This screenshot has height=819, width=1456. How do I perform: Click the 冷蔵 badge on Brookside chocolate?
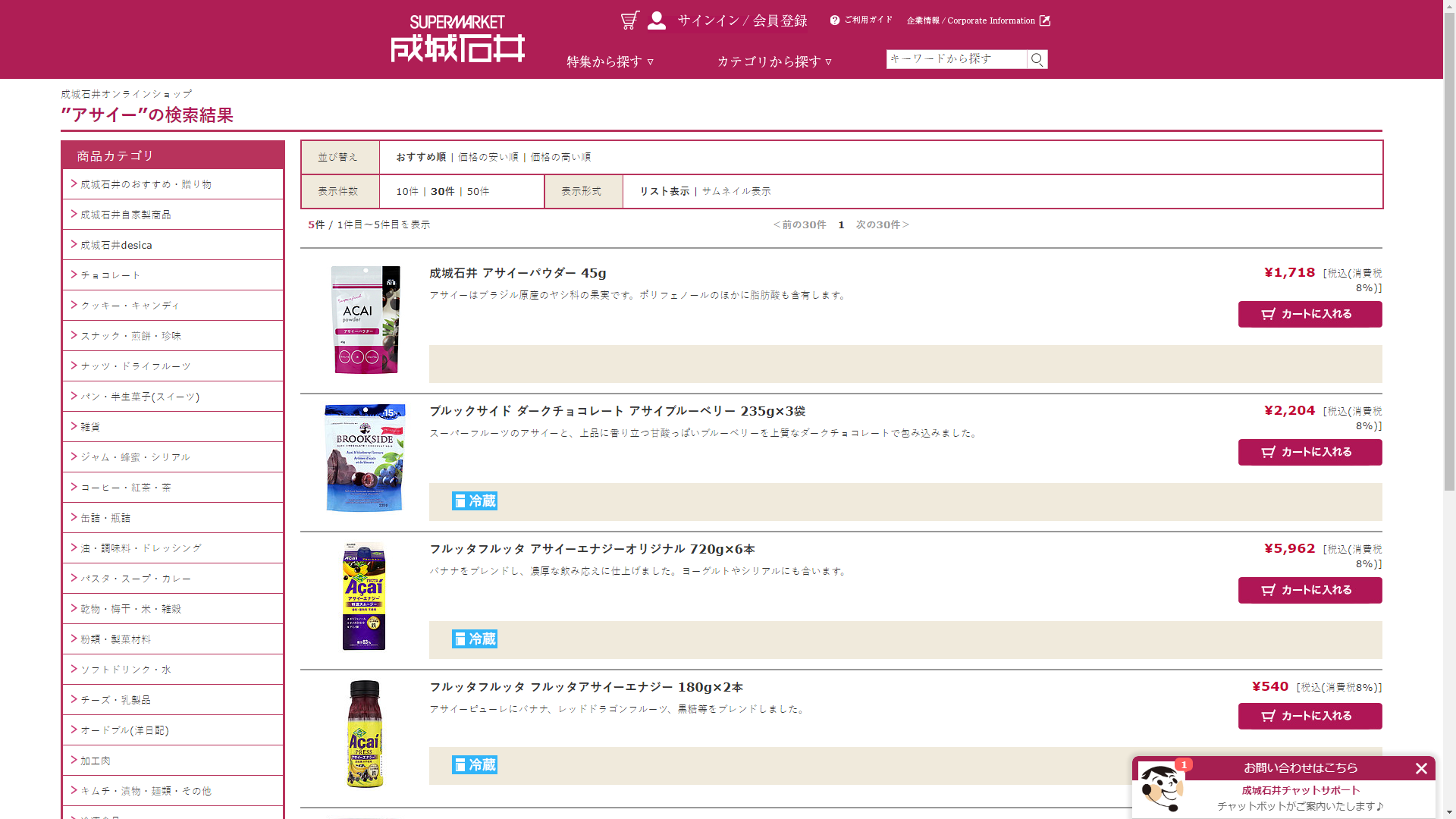pyautogui.click(x=475, y=501)
